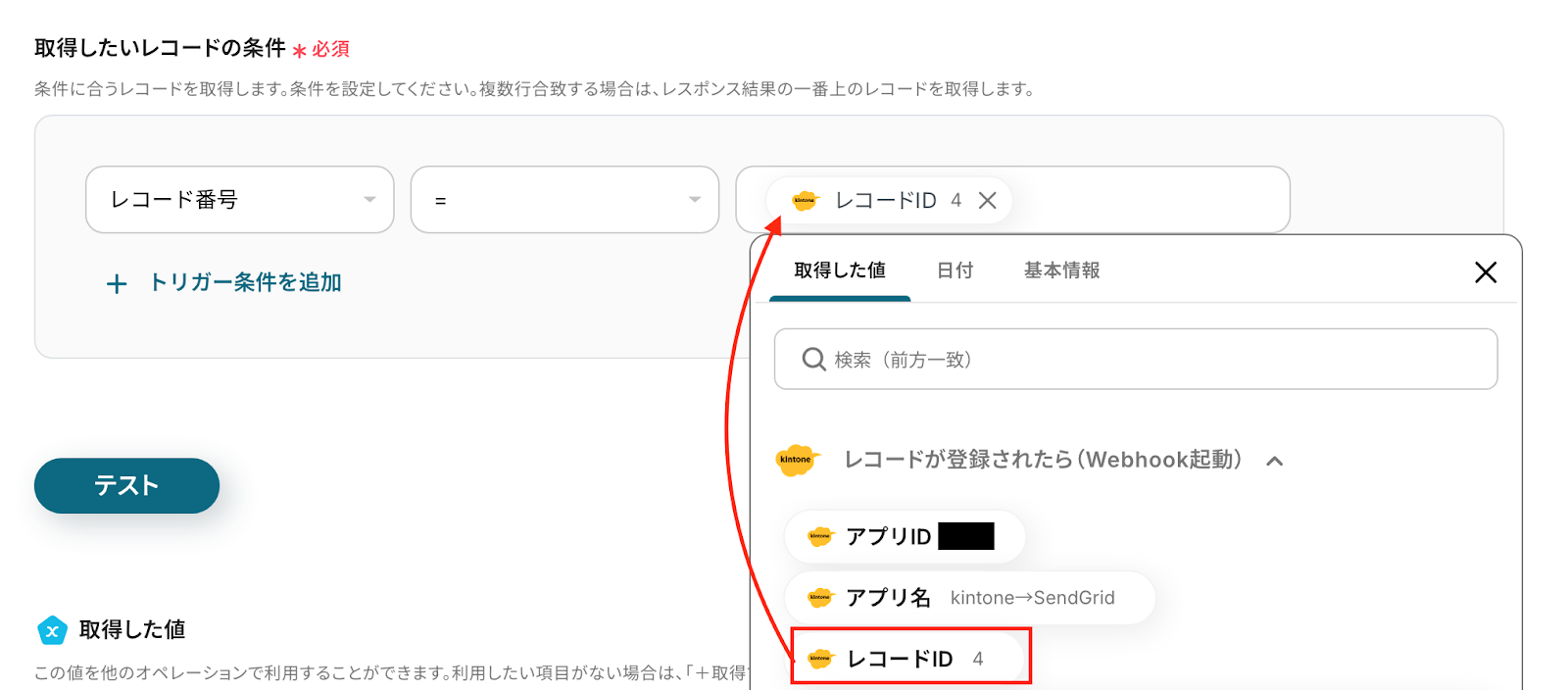
Task: Click トリガー条件を追加 link
Action: 245,283
